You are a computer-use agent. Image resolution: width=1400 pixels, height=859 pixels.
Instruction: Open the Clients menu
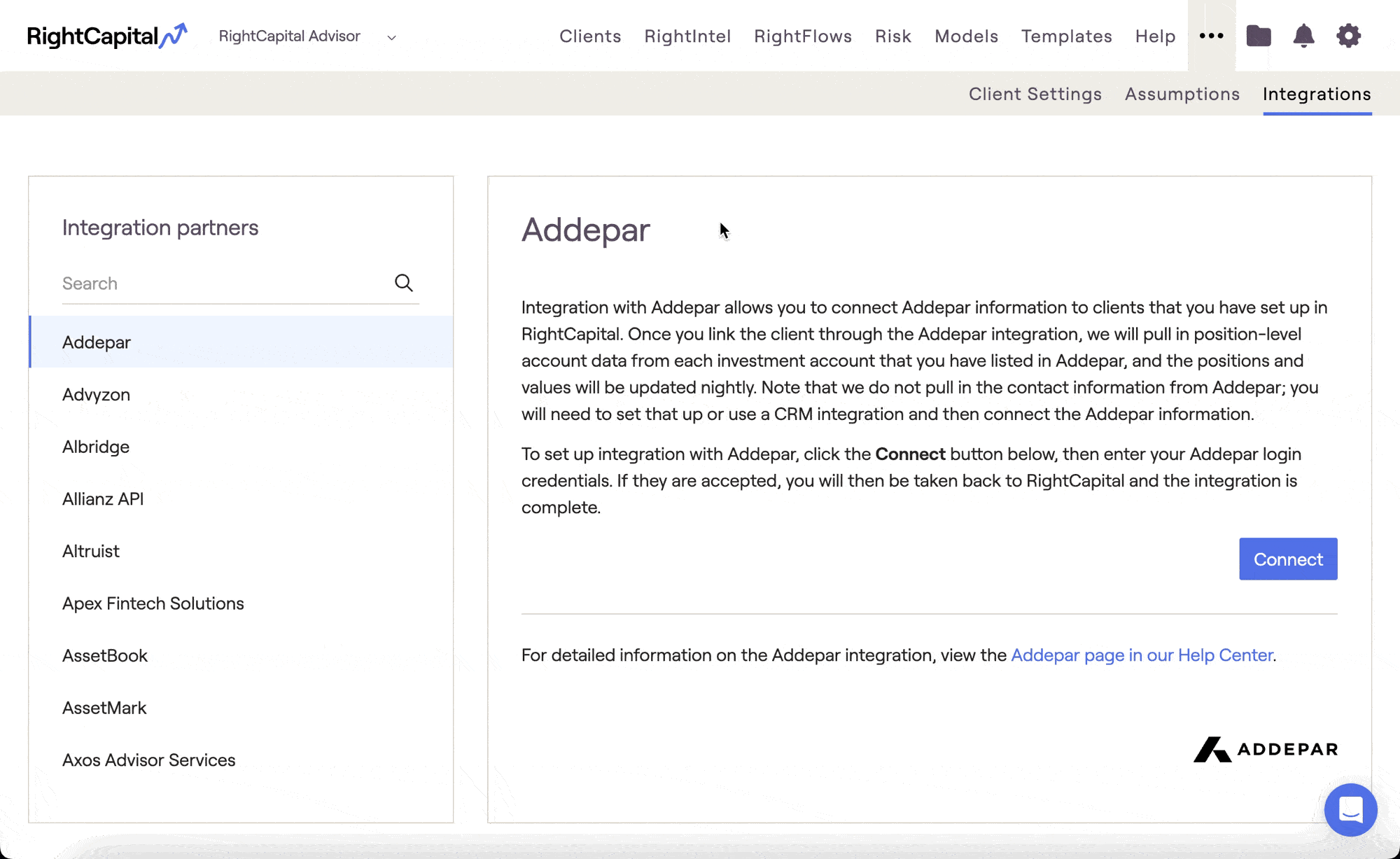[590, 36]
